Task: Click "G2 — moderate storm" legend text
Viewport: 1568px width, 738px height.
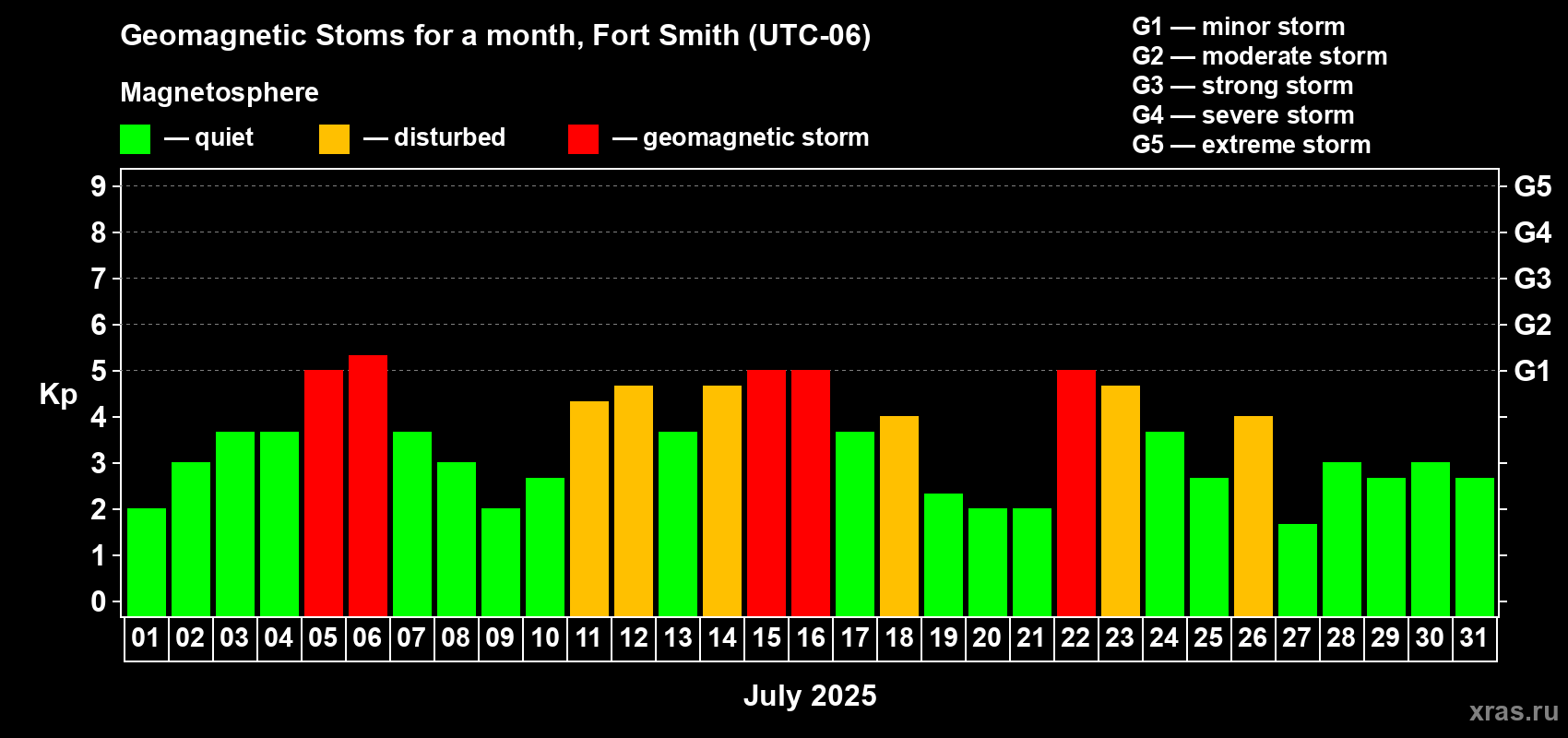Action: [x=1260, y=56]
